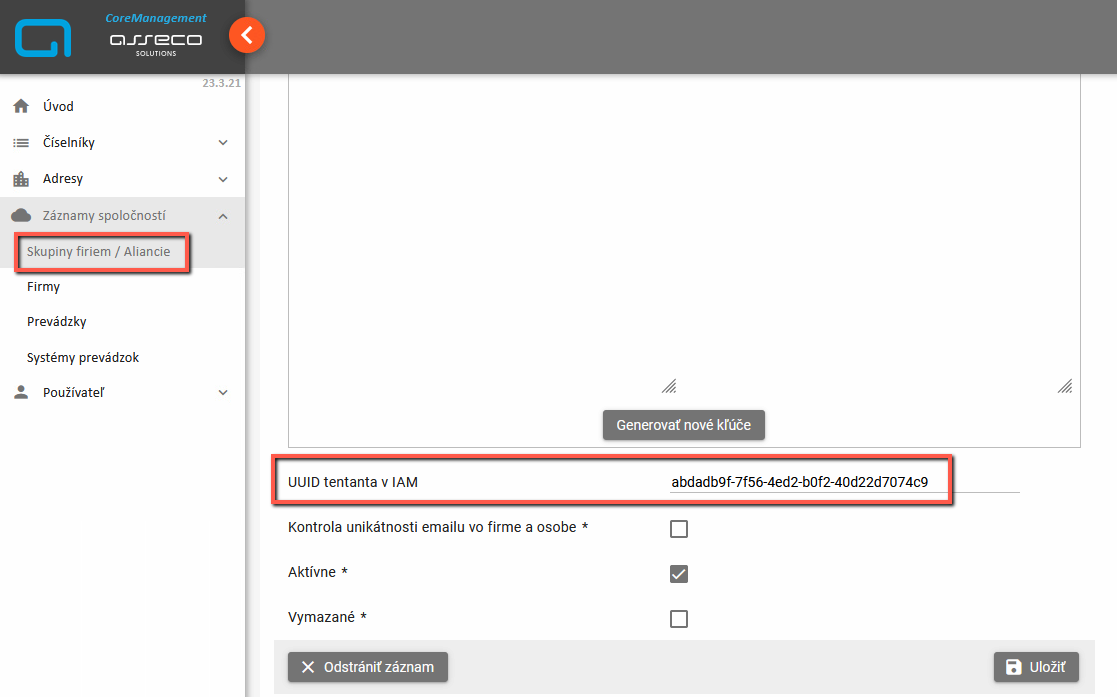Click the cloud icon beside Záznamy spoločností
Viewport: 1117px width, 697px height.
point(21,216)
